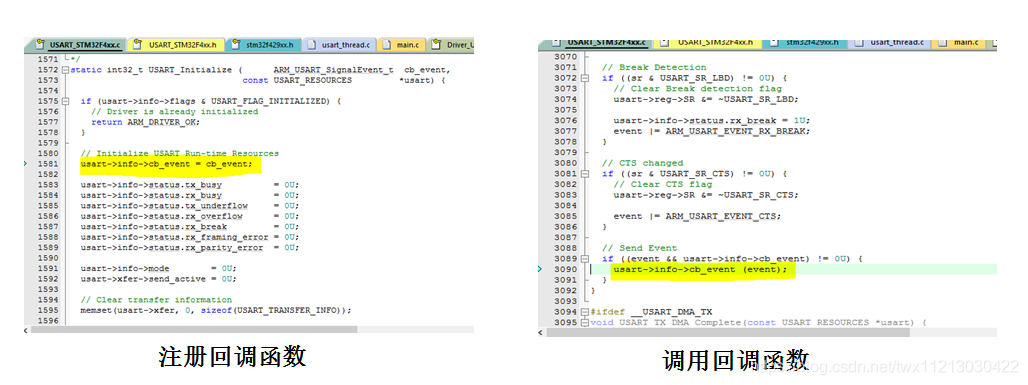
Task: Open the partly hidden Driver_U tab
Action: click(452, 45)
